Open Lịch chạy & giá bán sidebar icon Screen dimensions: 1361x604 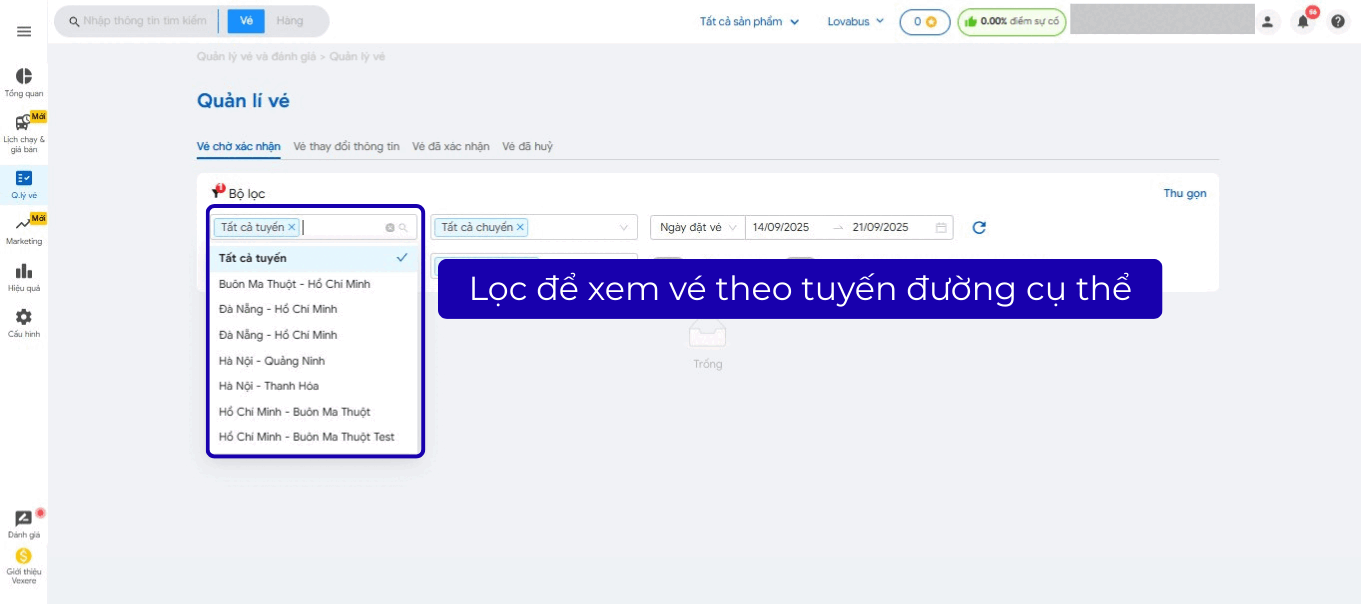click(x=24, y=124)
